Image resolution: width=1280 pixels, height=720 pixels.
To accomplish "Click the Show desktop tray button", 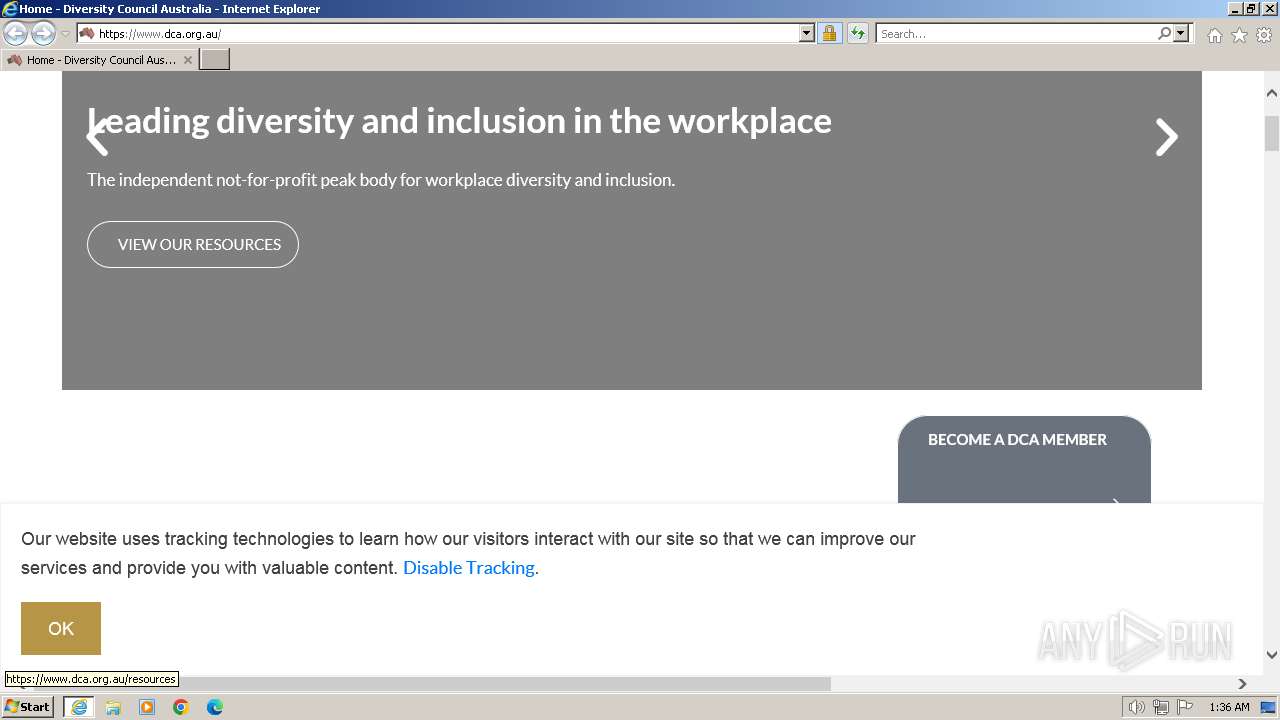I will [x=1268, y=707].
